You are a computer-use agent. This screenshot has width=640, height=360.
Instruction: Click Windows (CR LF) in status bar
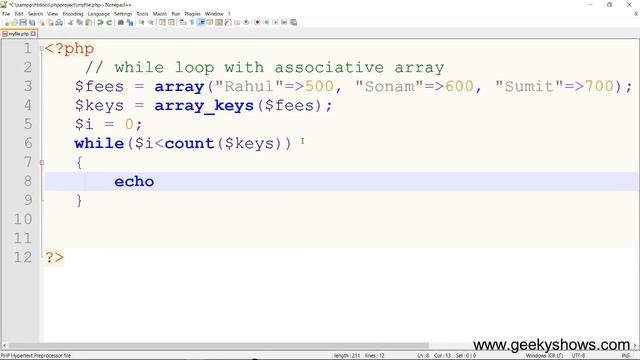click(x=544, y=356)
